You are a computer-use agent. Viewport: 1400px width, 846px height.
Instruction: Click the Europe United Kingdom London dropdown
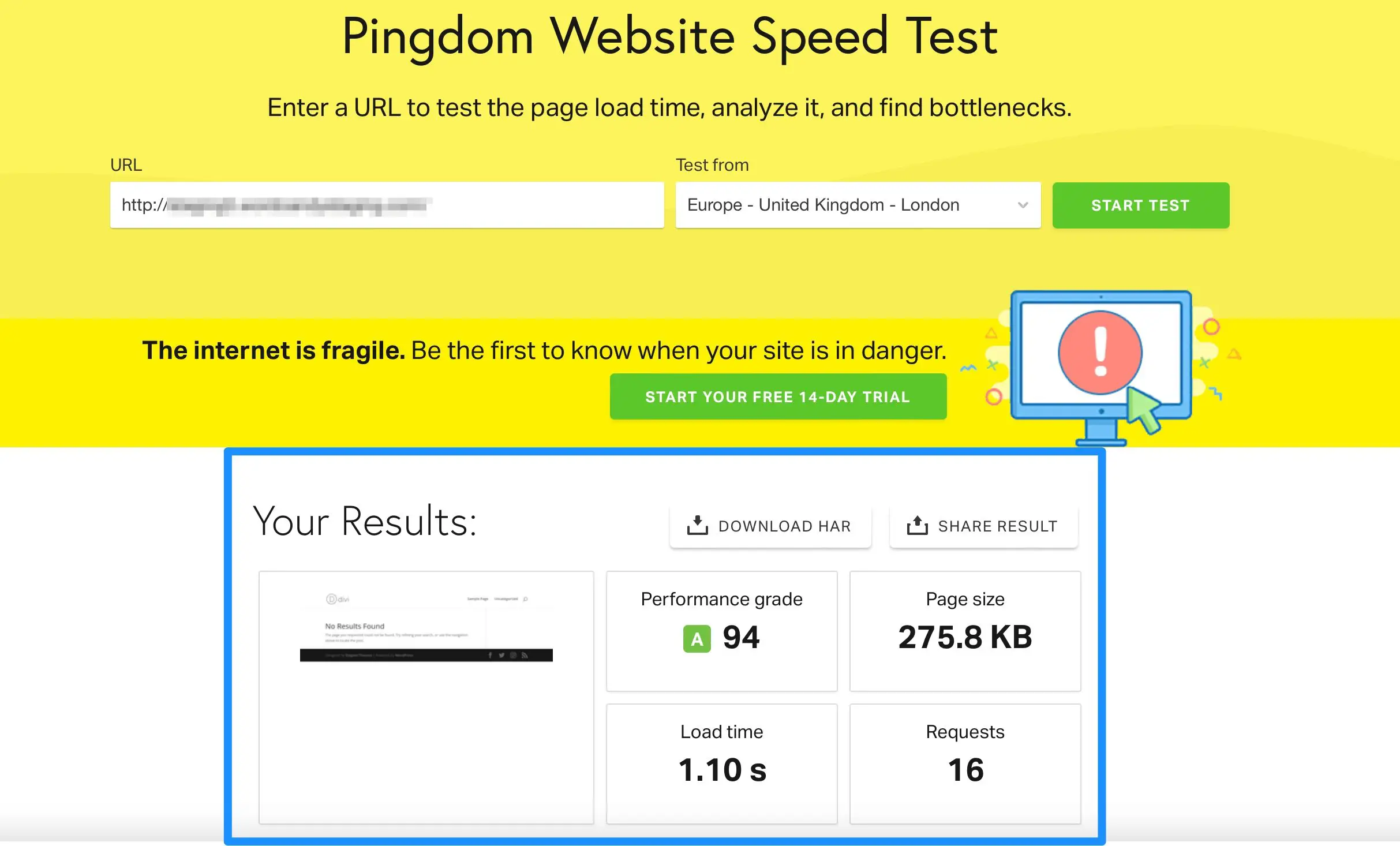[856, 205]
